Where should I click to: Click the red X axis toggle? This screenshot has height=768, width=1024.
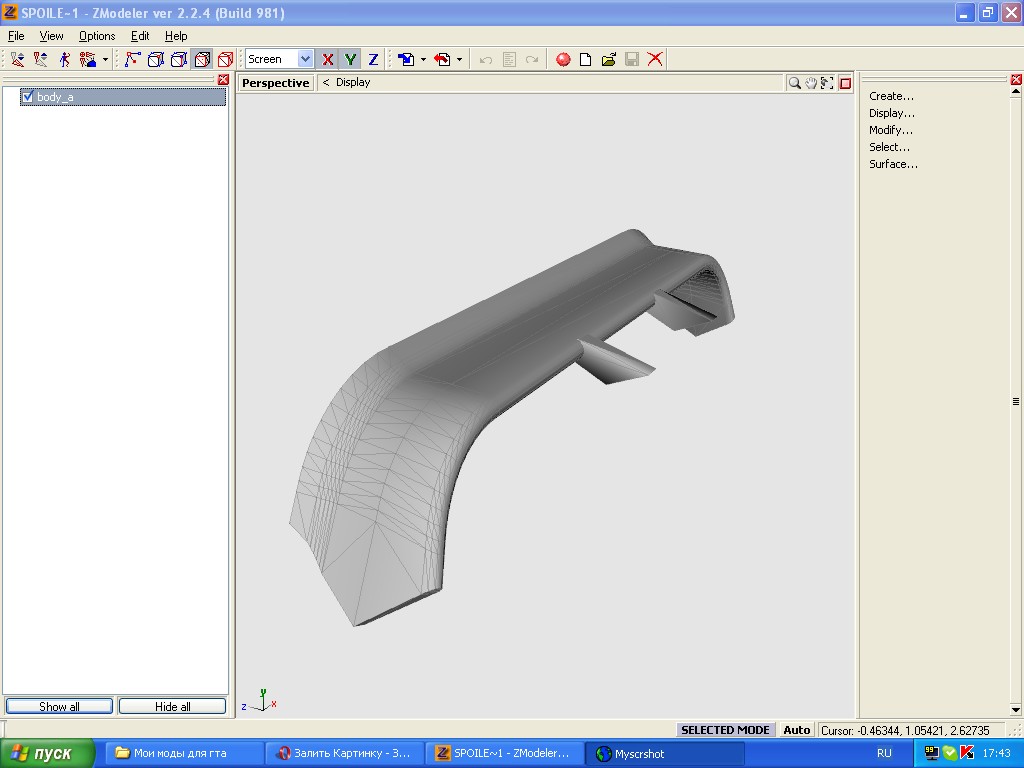327,60
